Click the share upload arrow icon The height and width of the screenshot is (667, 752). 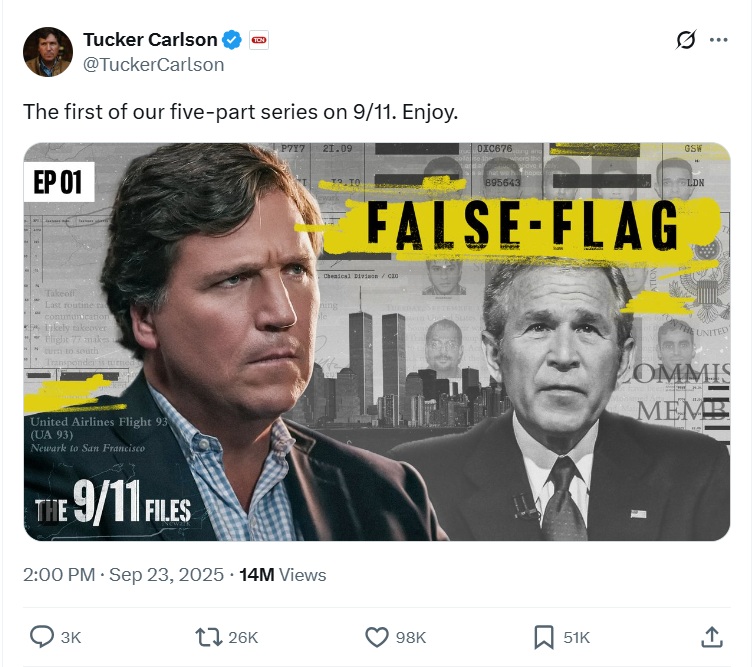point(711,636)
